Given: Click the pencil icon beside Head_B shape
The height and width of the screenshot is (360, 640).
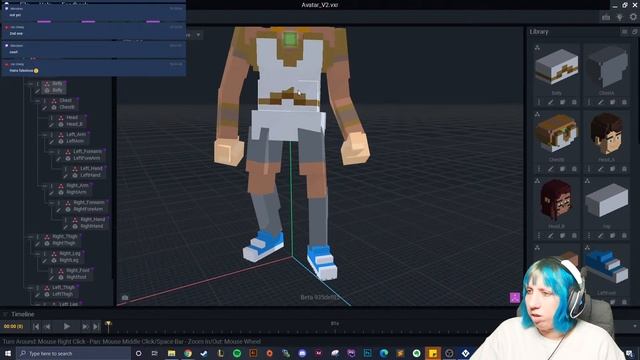Looking at the screenshot, I should (x=51, y=124).
